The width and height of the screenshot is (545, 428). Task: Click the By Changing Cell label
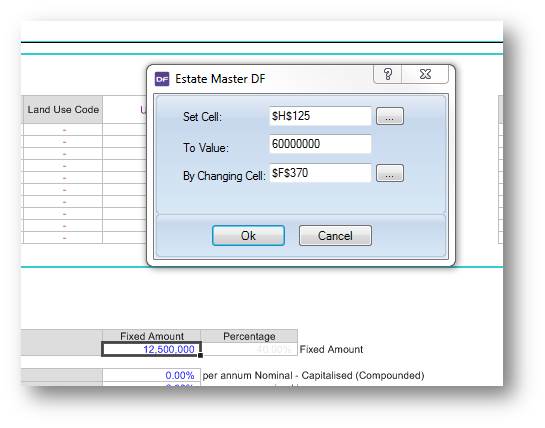coord(224,176)
